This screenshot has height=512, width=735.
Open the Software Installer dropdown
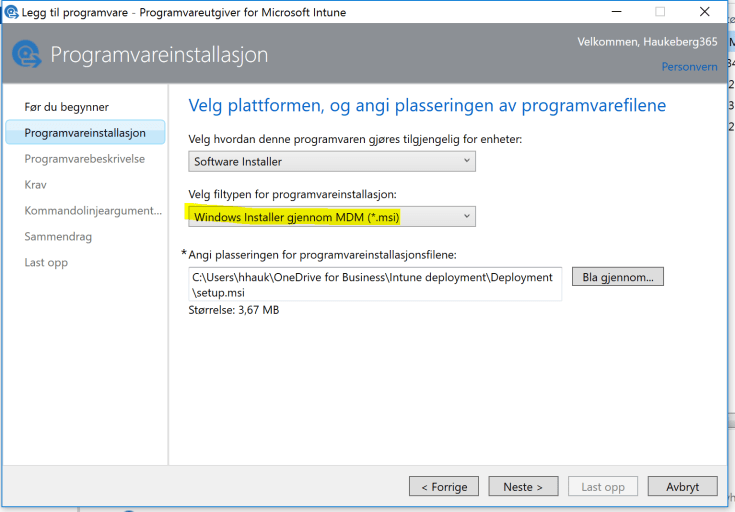[x=332, y=161]
